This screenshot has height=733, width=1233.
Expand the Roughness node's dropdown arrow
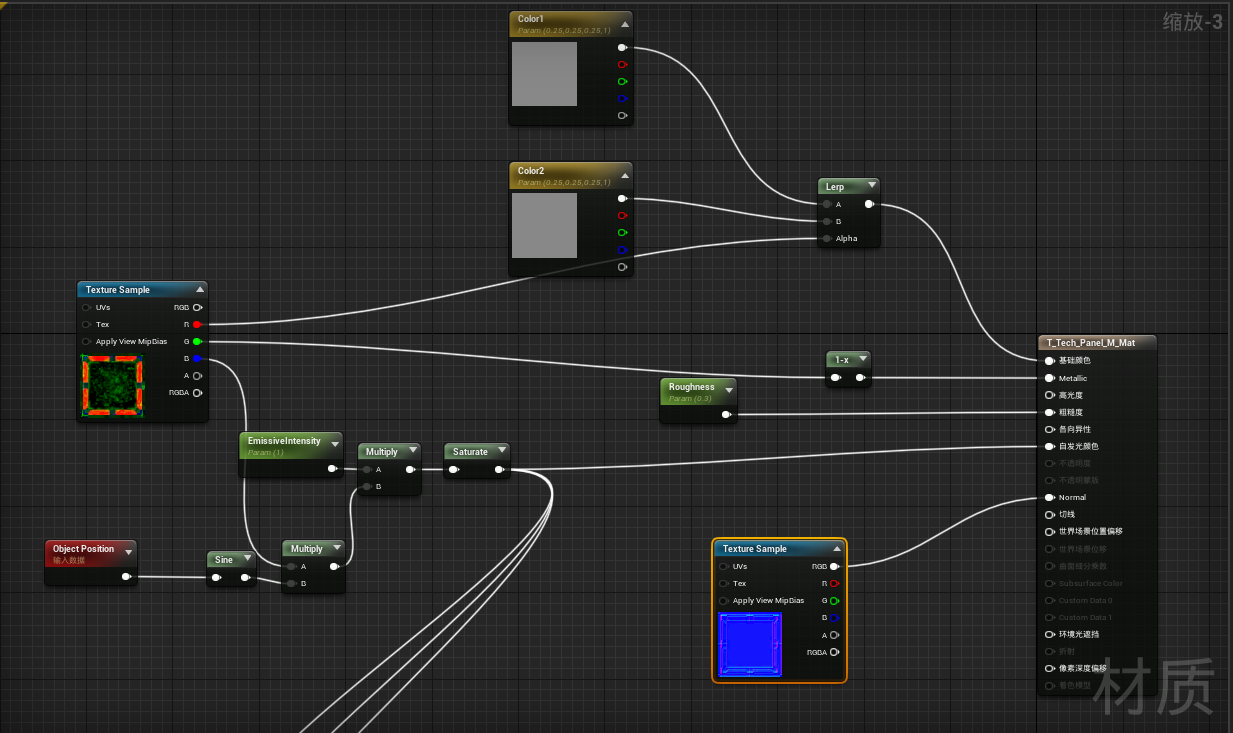729,390
